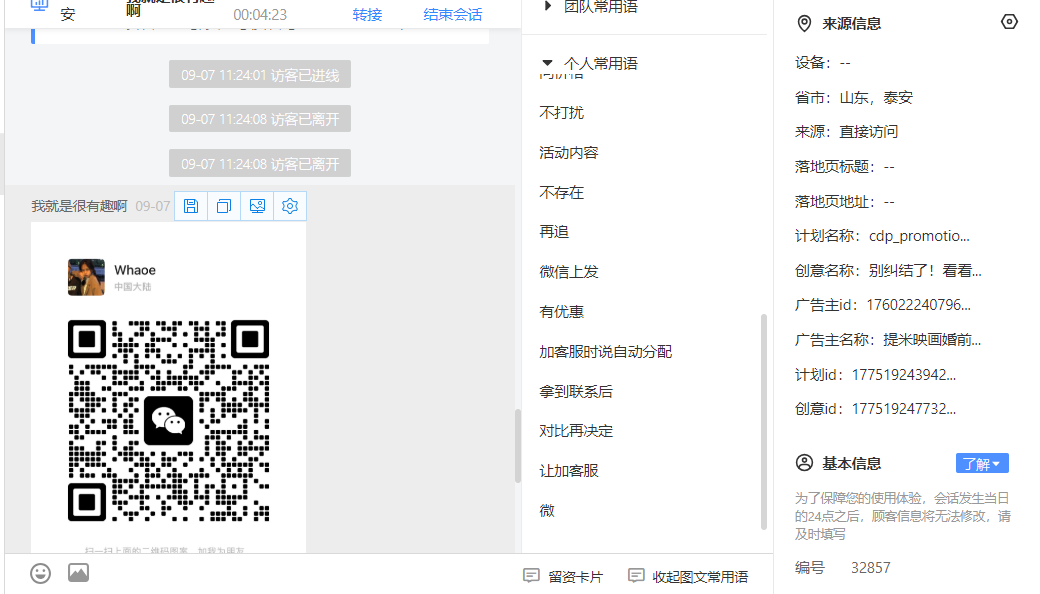The width and height of the screenshot is (1040, 594).
Task: Click the session timer 00:04:23
Action: [x=260, y=15]
